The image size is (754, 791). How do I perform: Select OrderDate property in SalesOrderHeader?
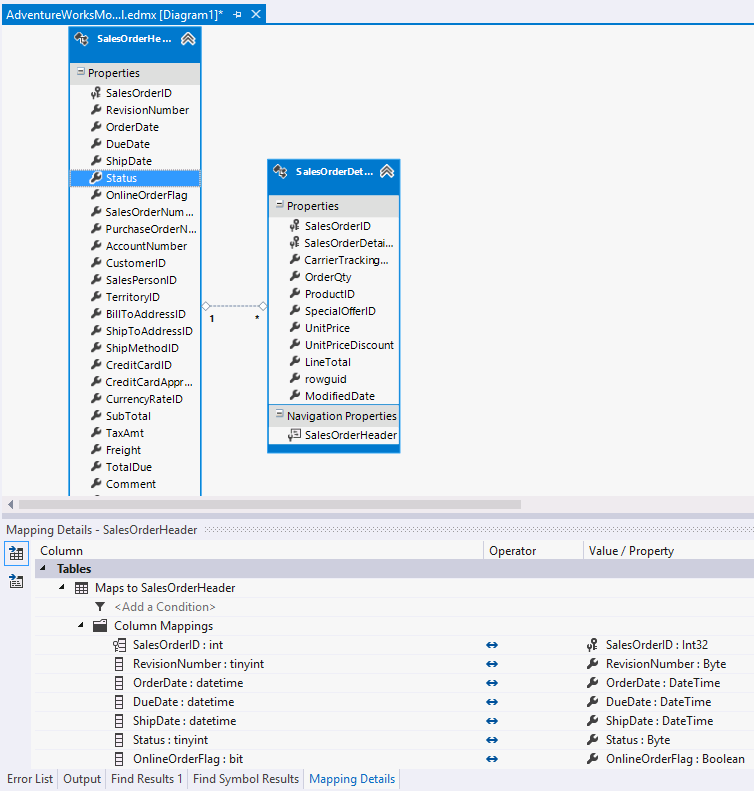click(x=132, y=127)
